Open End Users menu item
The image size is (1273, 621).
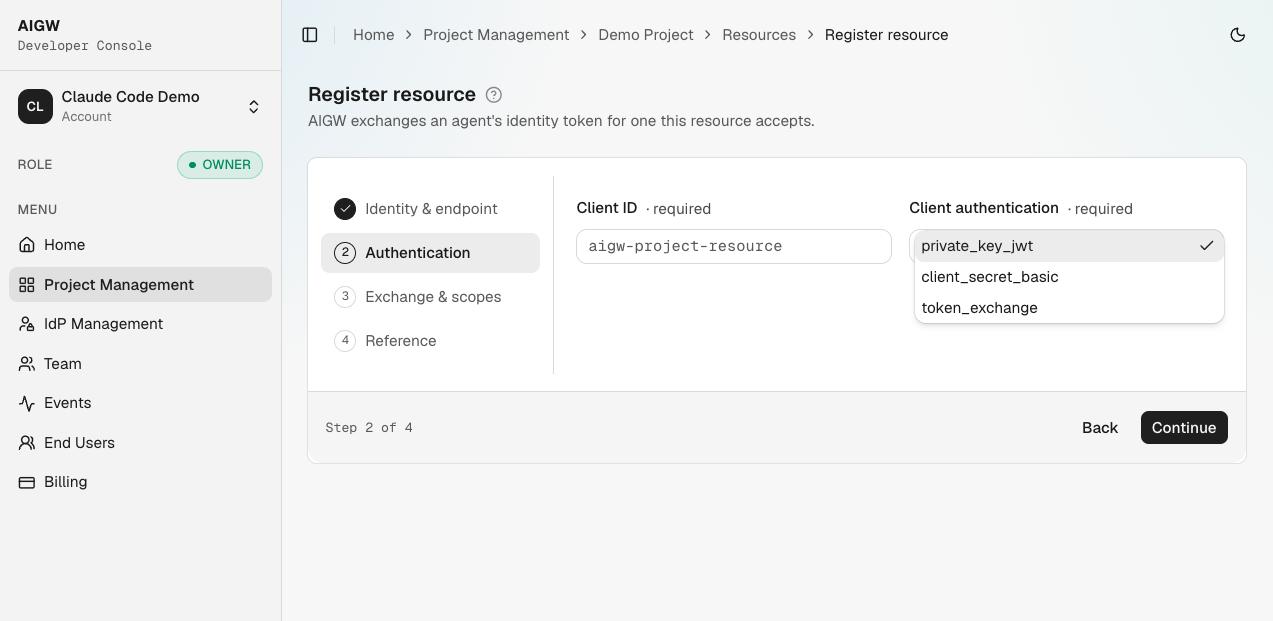click(x=140, y=443)
